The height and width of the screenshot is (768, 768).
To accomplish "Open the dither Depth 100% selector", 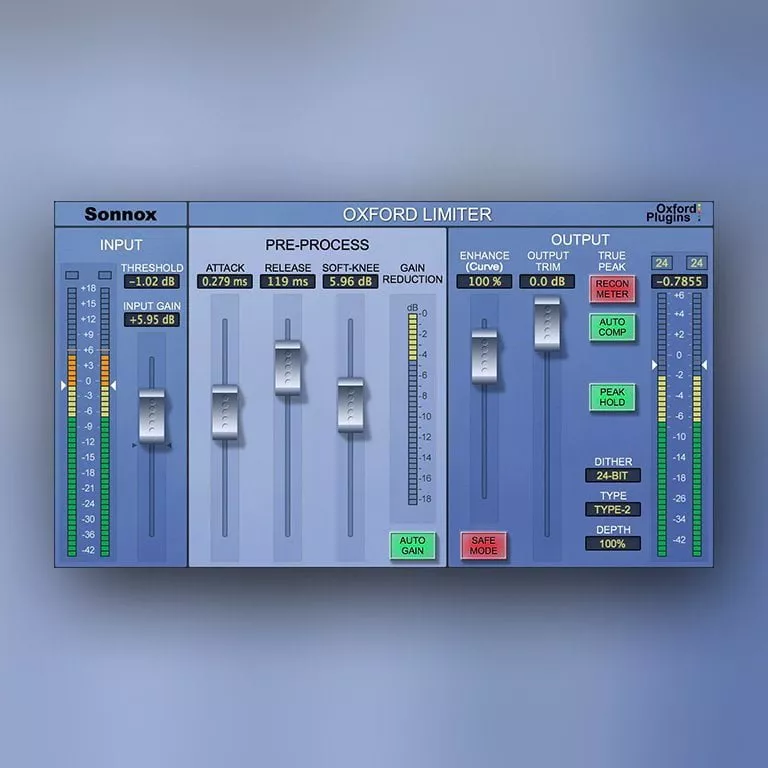I will coord(612,543).
